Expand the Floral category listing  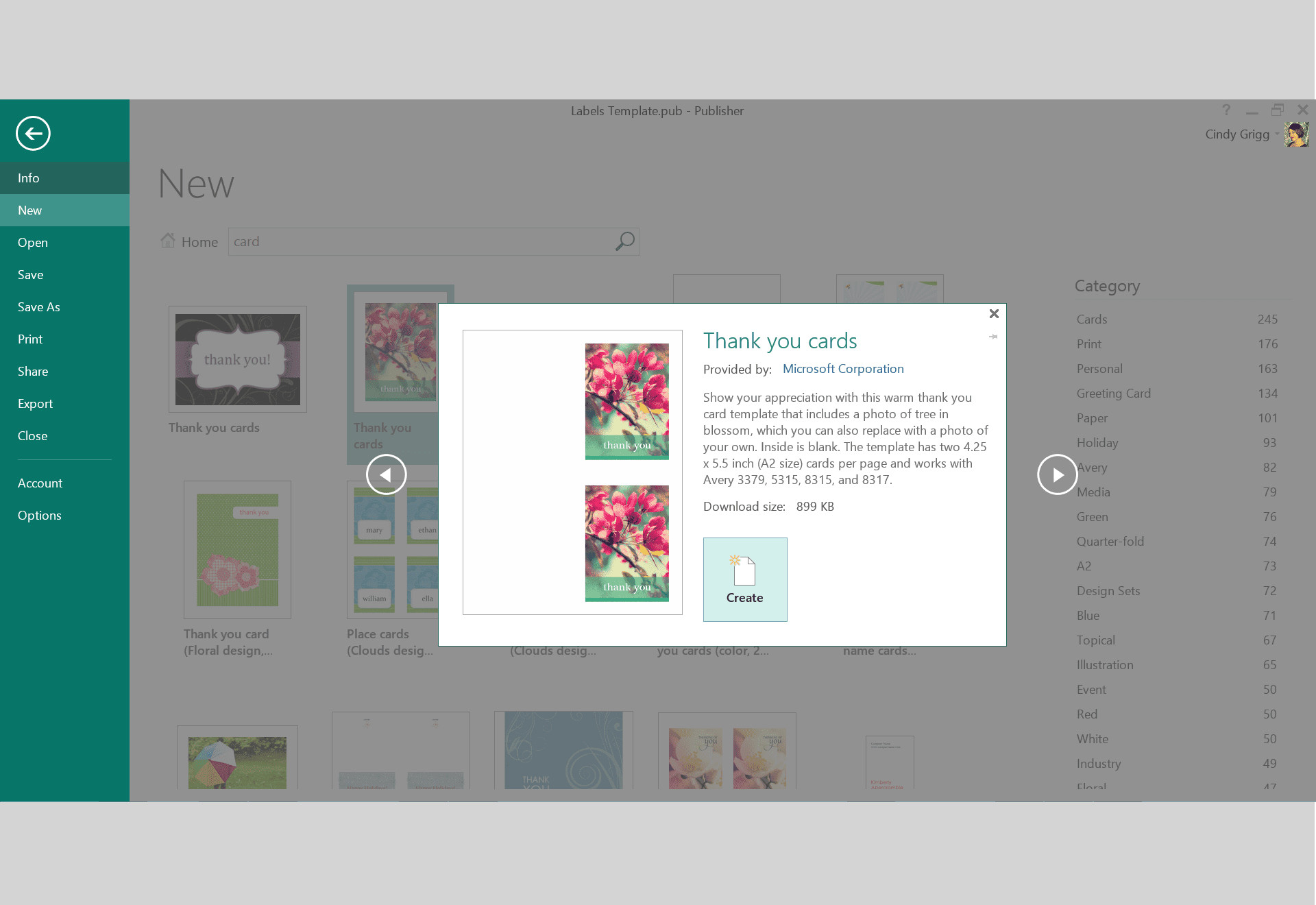tap(1093, 788)
